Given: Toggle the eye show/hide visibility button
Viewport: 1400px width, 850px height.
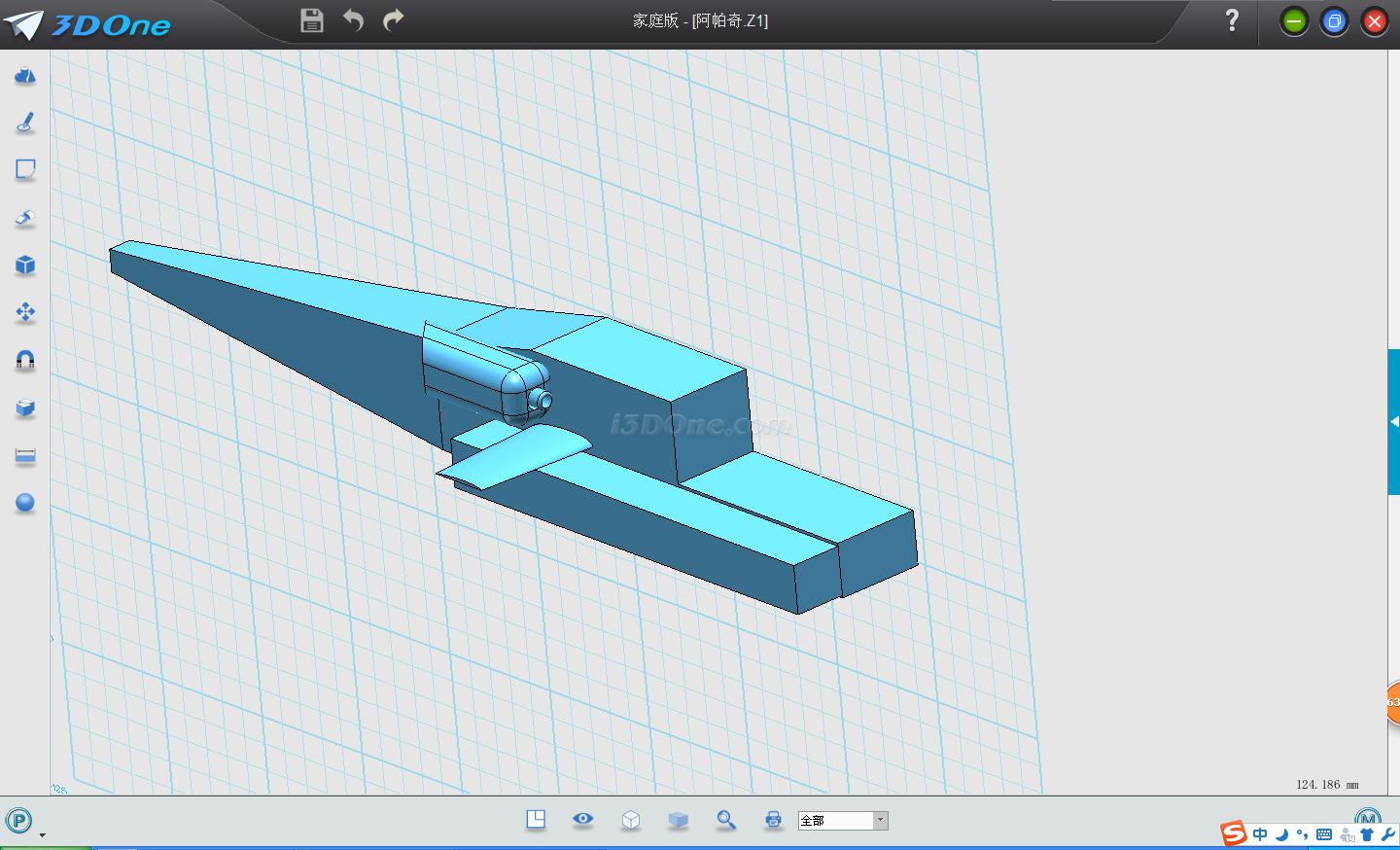Looking at the screenshot, I should [583, 819].
